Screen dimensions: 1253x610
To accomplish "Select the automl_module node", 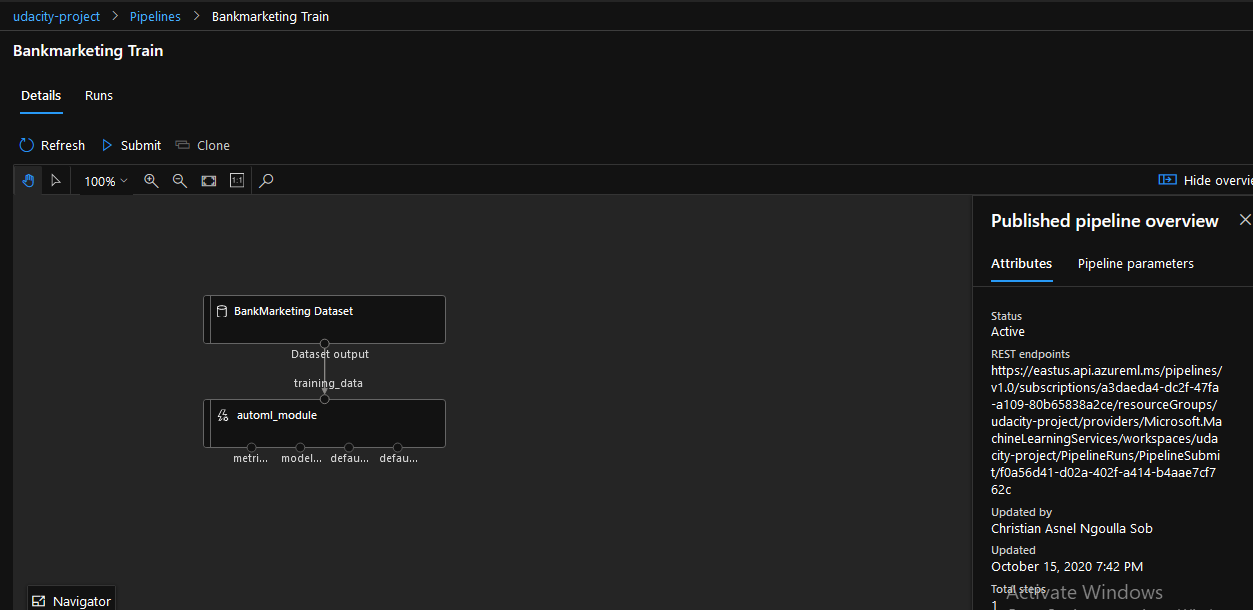I will point(324,423).
